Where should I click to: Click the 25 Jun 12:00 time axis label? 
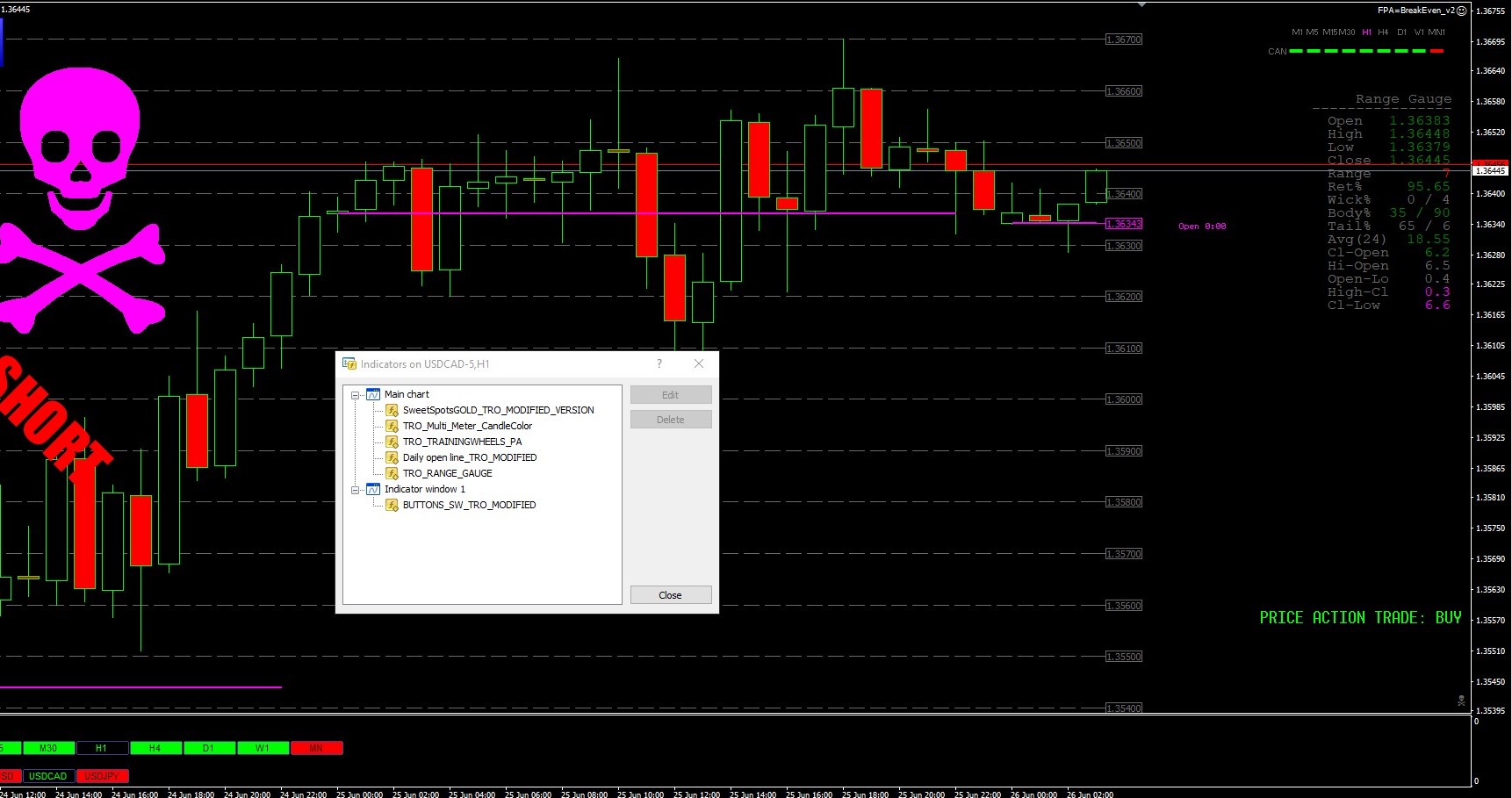(x=696, y=794)
